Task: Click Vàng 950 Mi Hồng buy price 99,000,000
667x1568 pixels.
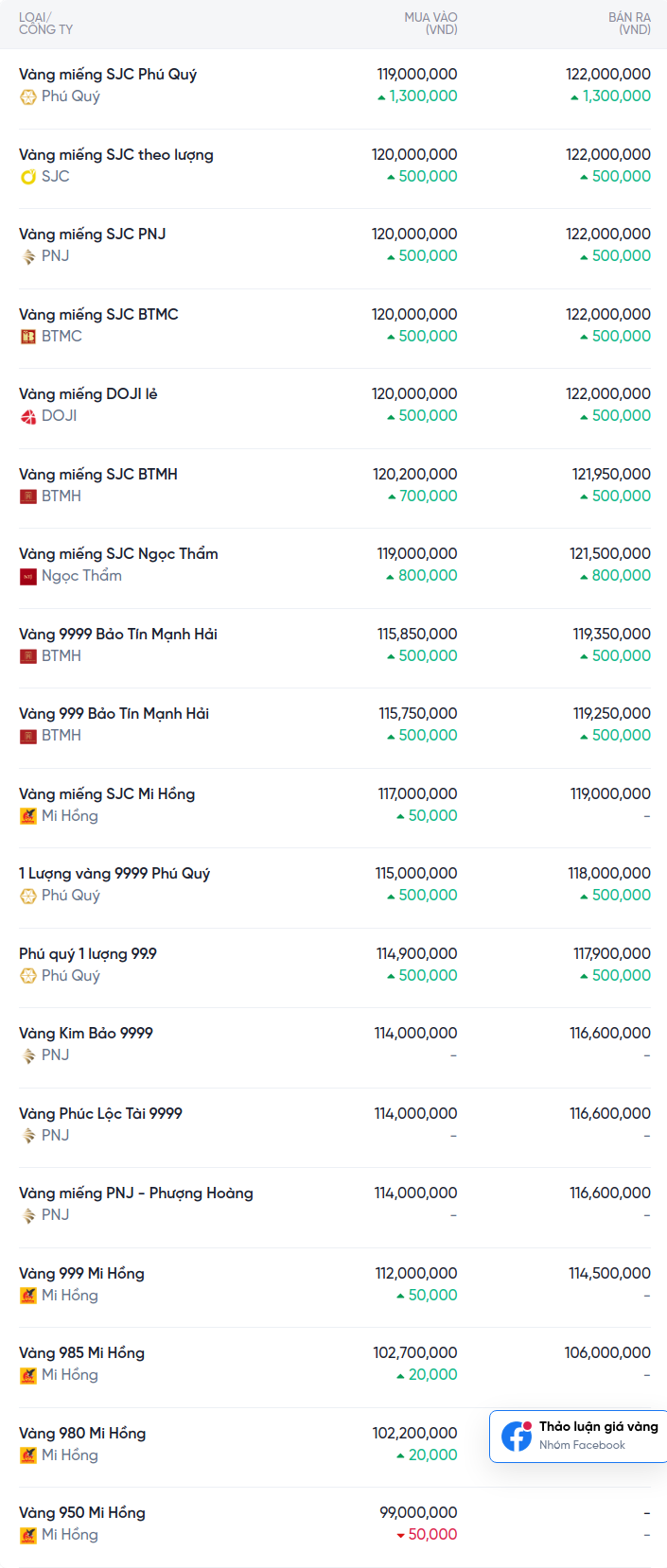Action: tap(418, 1513)
